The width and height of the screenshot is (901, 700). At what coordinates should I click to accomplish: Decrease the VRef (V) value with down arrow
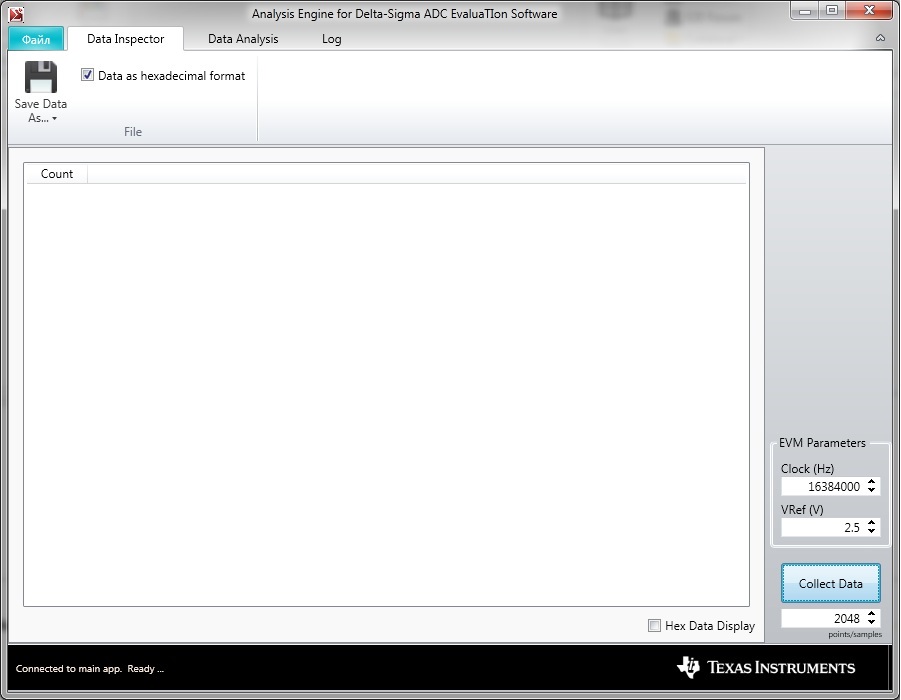point(872,531)
